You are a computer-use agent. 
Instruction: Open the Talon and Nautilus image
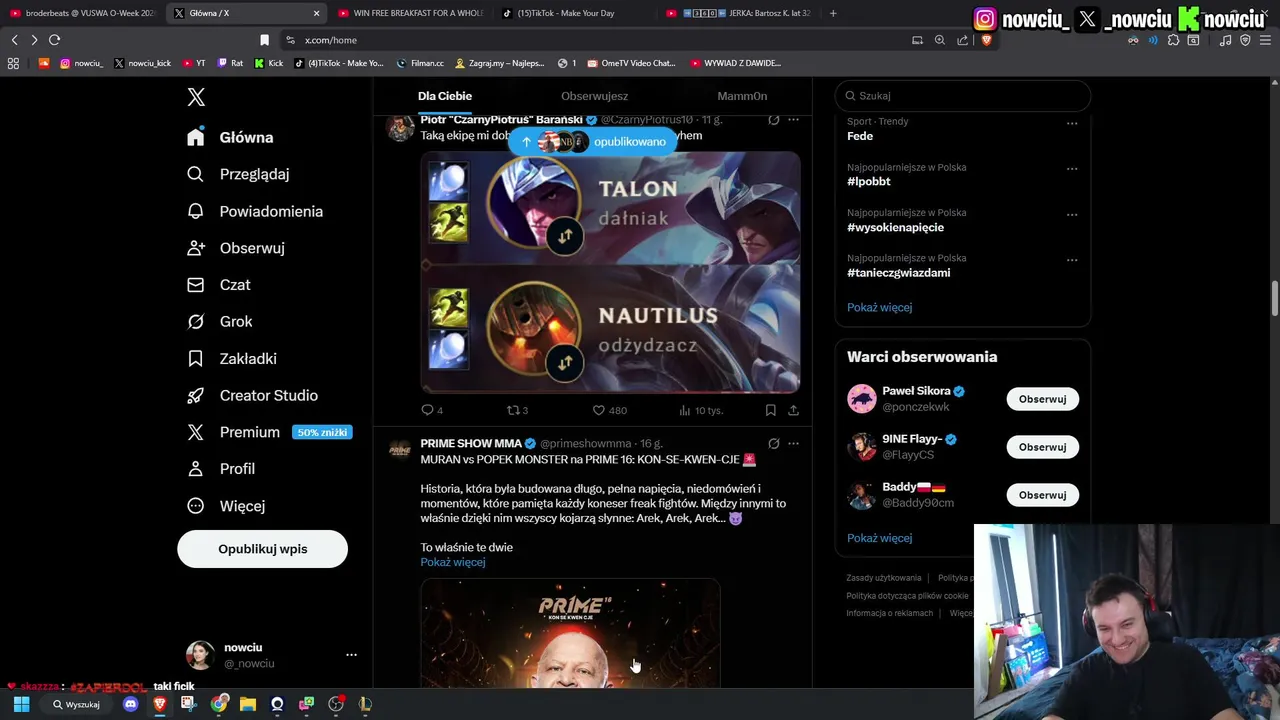coord(610,272)
